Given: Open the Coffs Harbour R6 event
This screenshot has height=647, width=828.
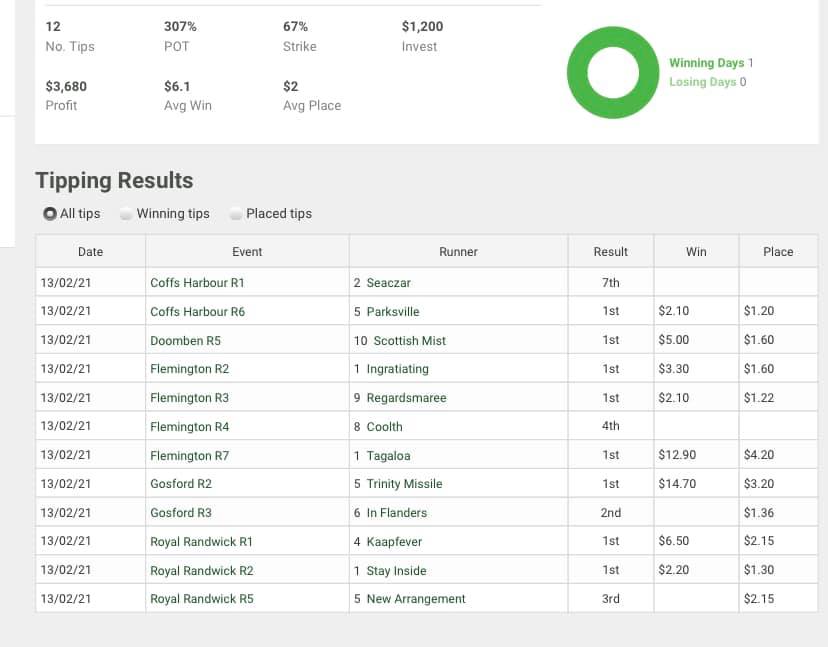Looking at the screenshot, I should 197,312.
